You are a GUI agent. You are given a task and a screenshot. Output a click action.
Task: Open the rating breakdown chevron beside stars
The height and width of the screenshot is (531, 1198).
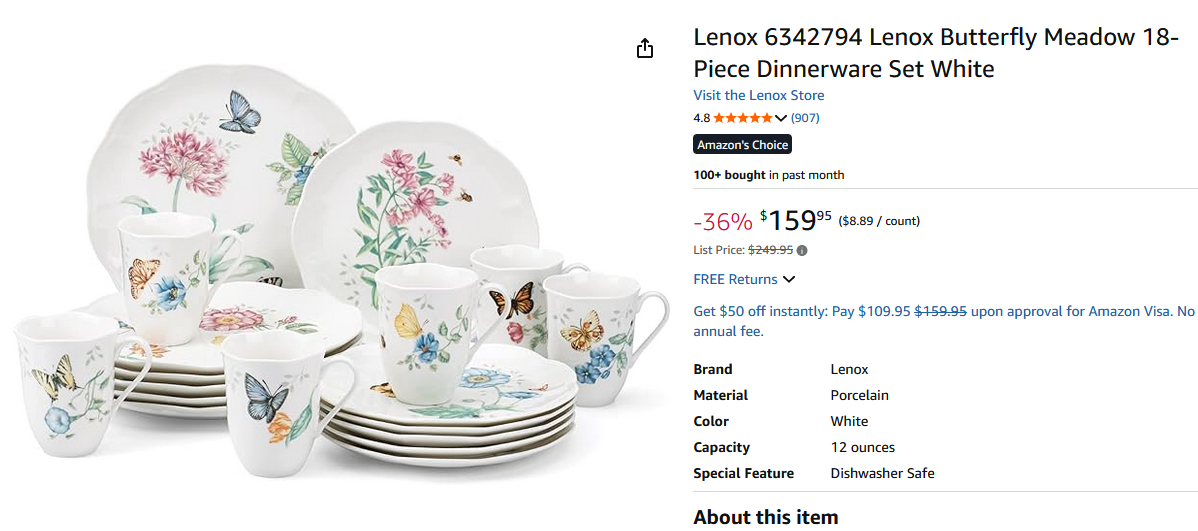[781, 118]
